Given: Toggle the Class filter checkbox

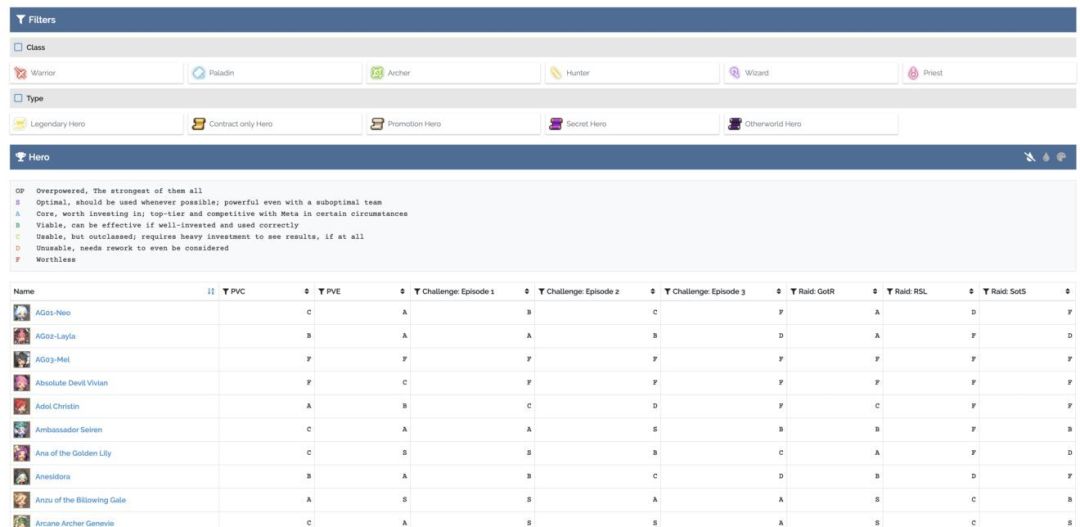Looking at the screenshot, I should pyautogui.click(x=19, y=48).
